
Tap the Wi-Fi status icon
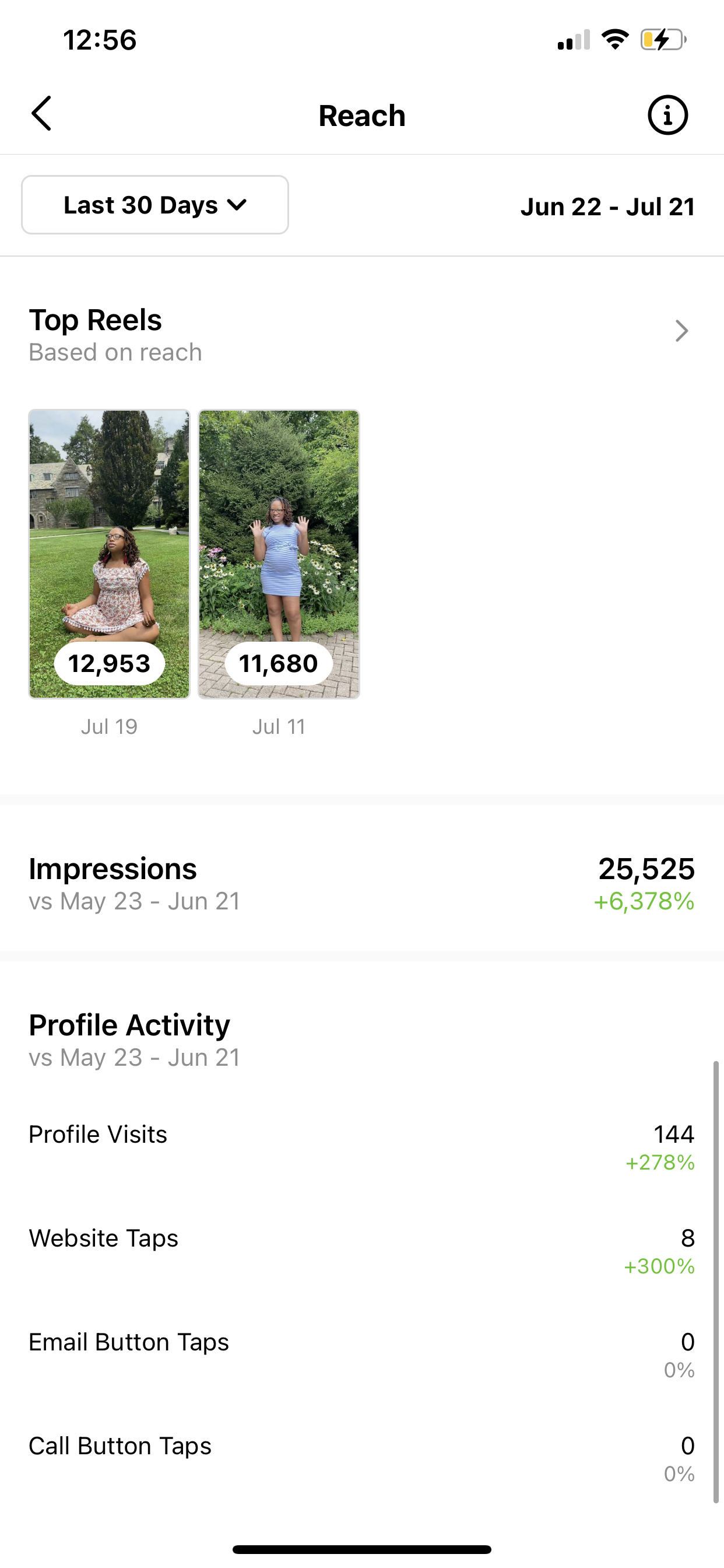[x=614, y=40]
